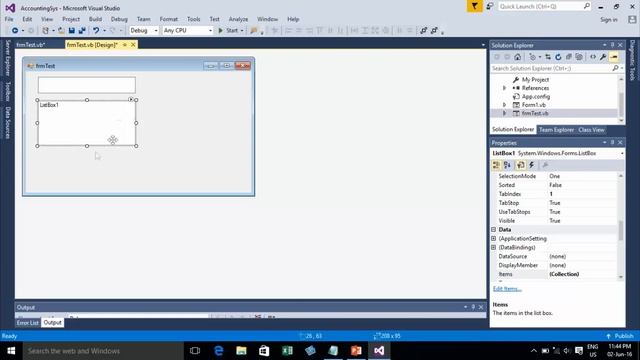Expand the frmTest.vb node
640x360 pixels.
tap(504, 113)
